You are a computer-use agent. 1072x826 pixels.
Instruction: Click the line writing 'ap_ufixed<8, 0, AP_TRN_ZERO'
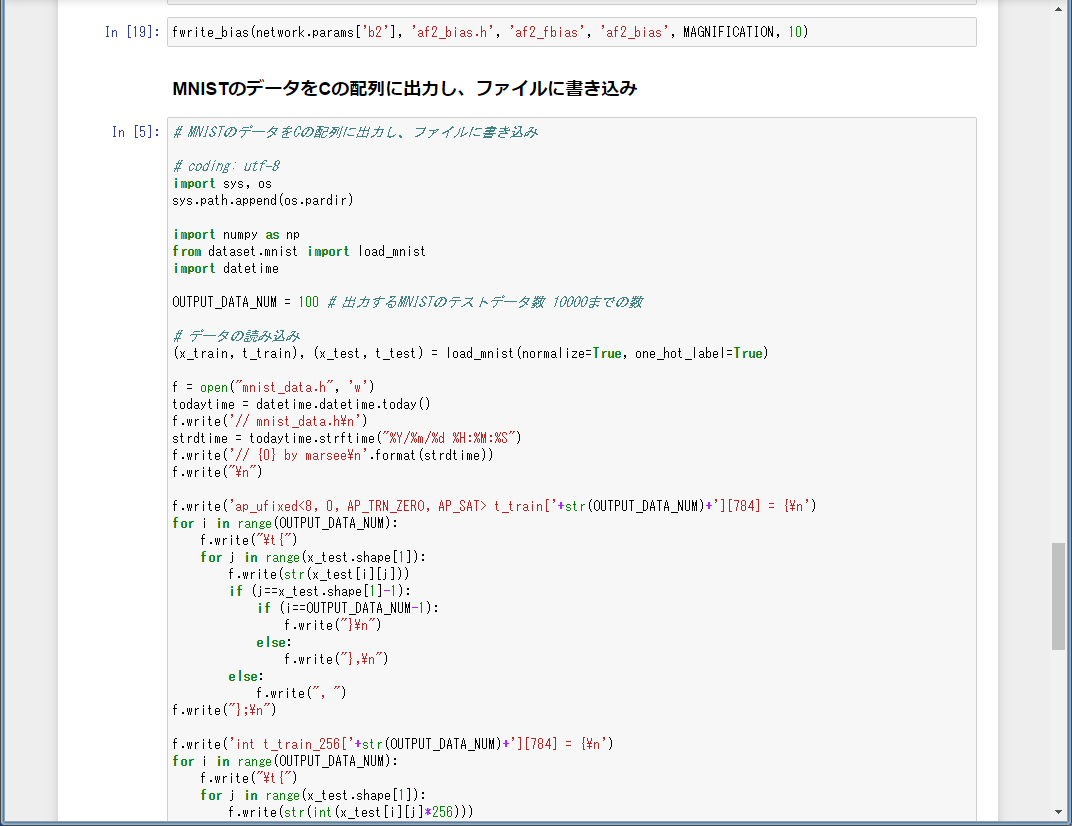pos(494,507)
